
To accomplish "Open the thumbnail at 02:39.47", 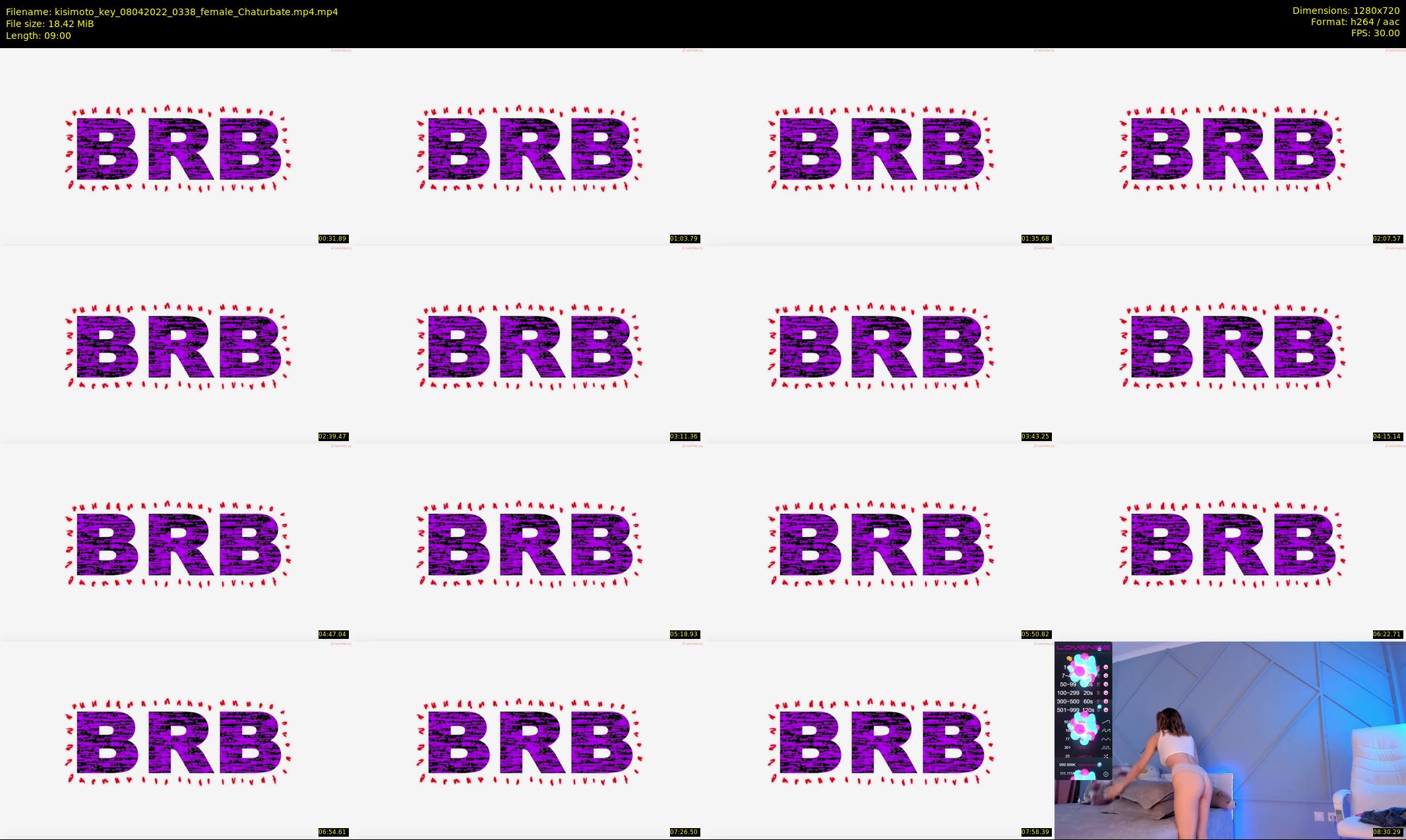I will 175,344.
